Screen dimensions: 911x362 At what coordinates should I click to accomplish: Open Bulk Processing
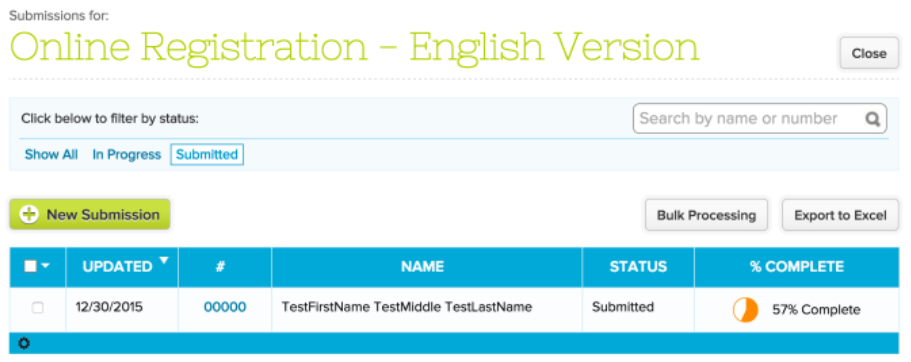pos(706,216)
